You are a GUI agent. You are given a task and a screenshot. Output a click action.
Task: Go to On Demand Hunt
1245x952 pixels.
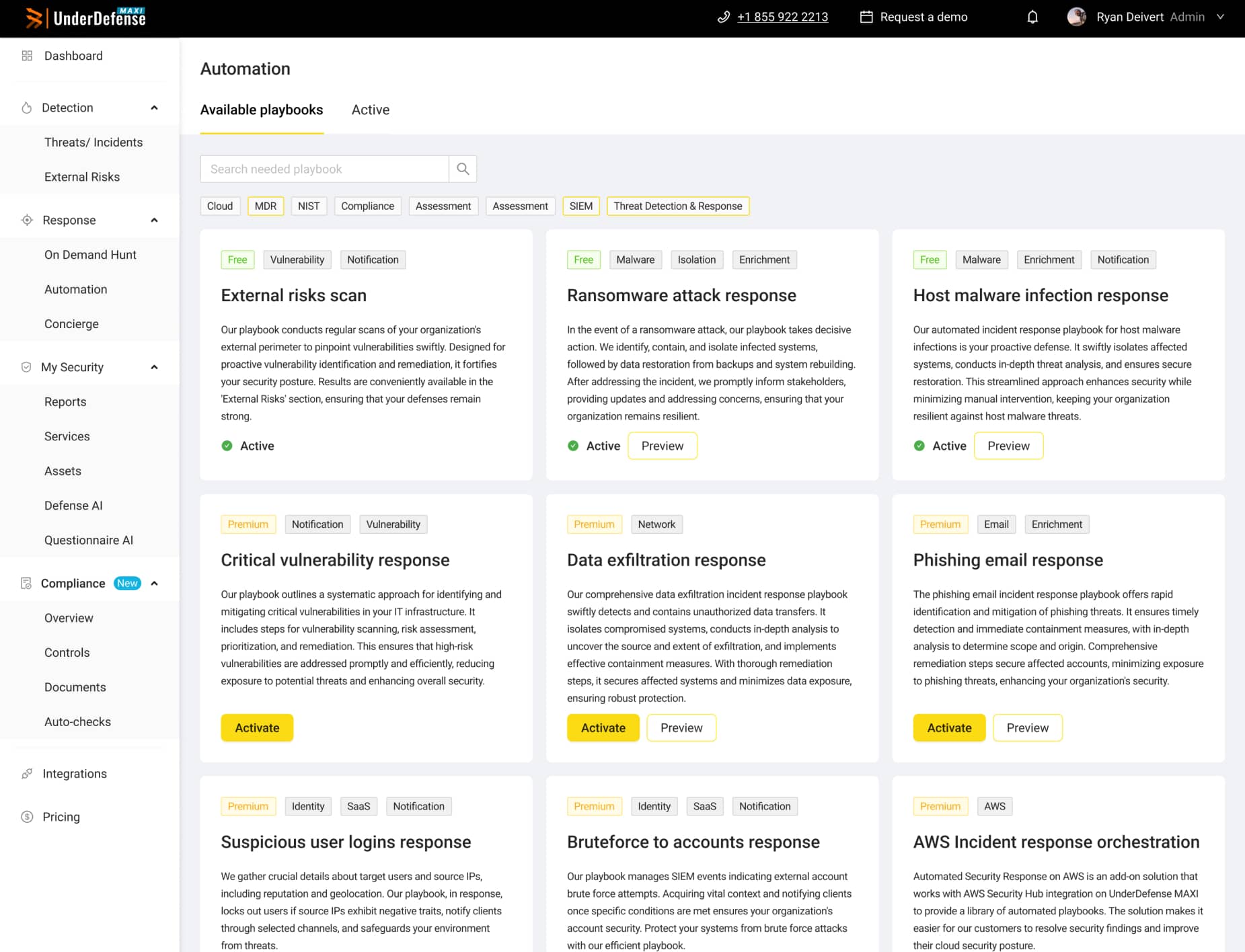90,255
